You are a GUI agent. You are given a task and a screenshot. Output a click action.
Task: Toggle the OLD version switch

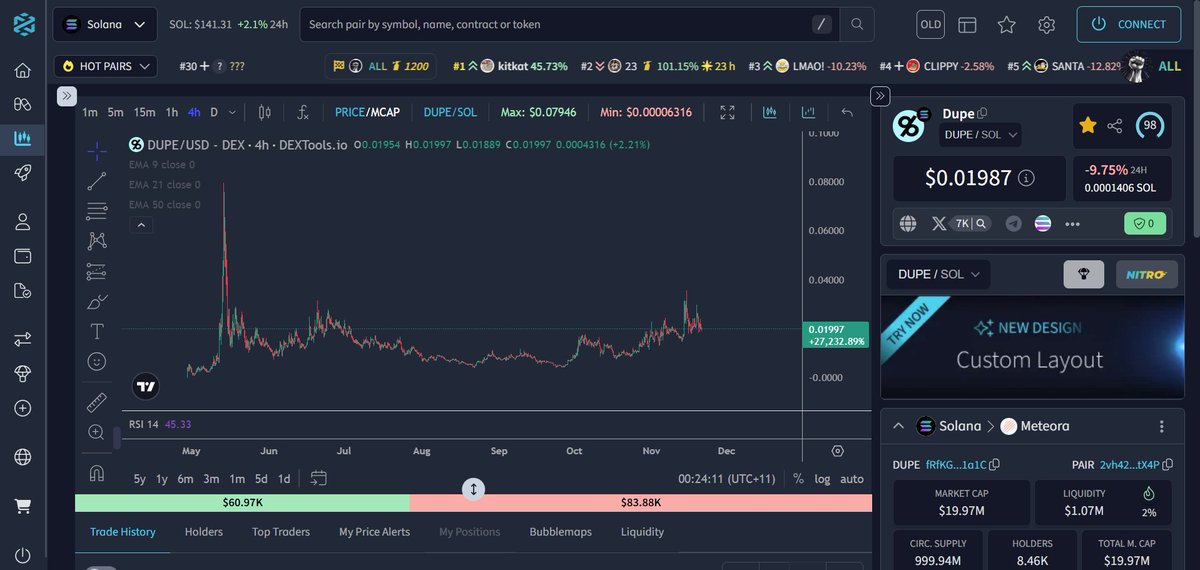pos(930,24)
